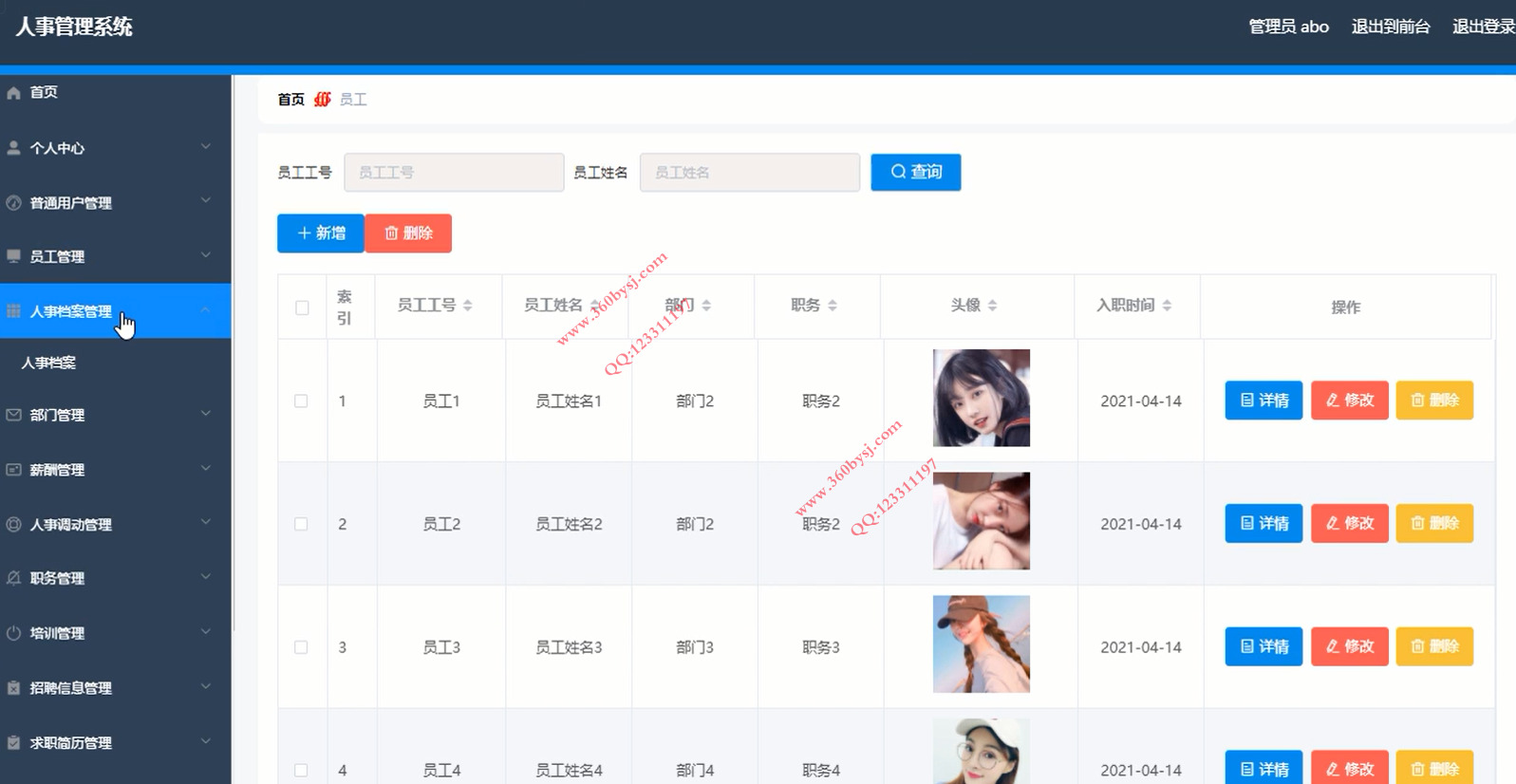
Task: Click the 退出到前台 link
Action: [x=1391, y=27]
